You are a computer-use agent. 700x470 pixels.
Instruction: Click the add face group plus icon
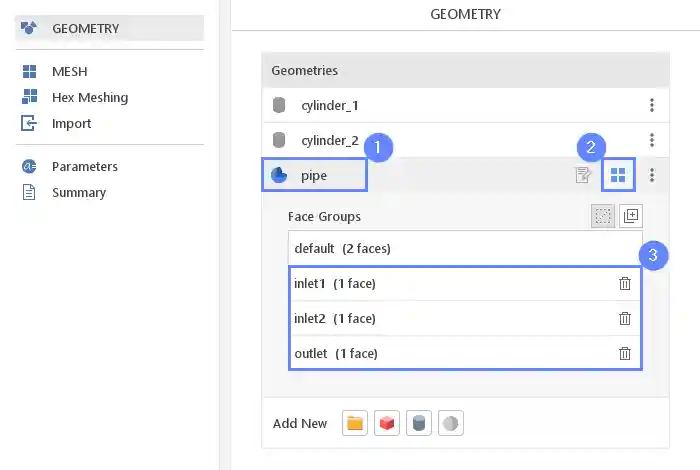pyautogui.click(x=631, y=216)
